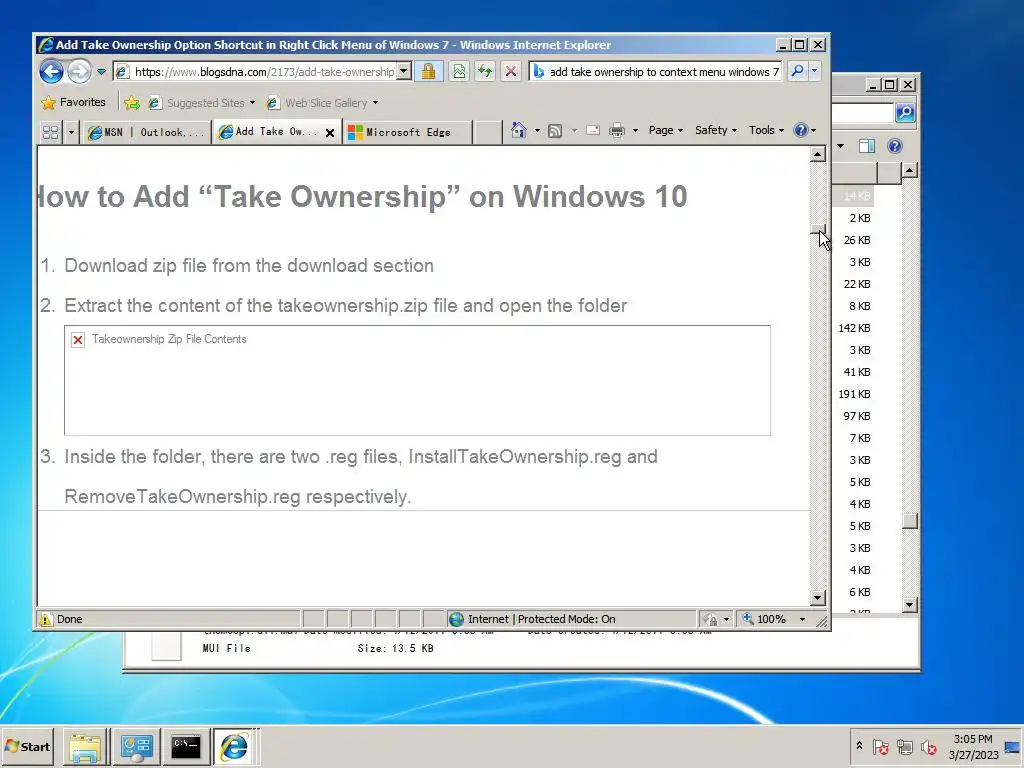Screen dimensions: 1024x768
Task: Open the clock showing 3:05 PM
Action: click(x=973, y=746)
